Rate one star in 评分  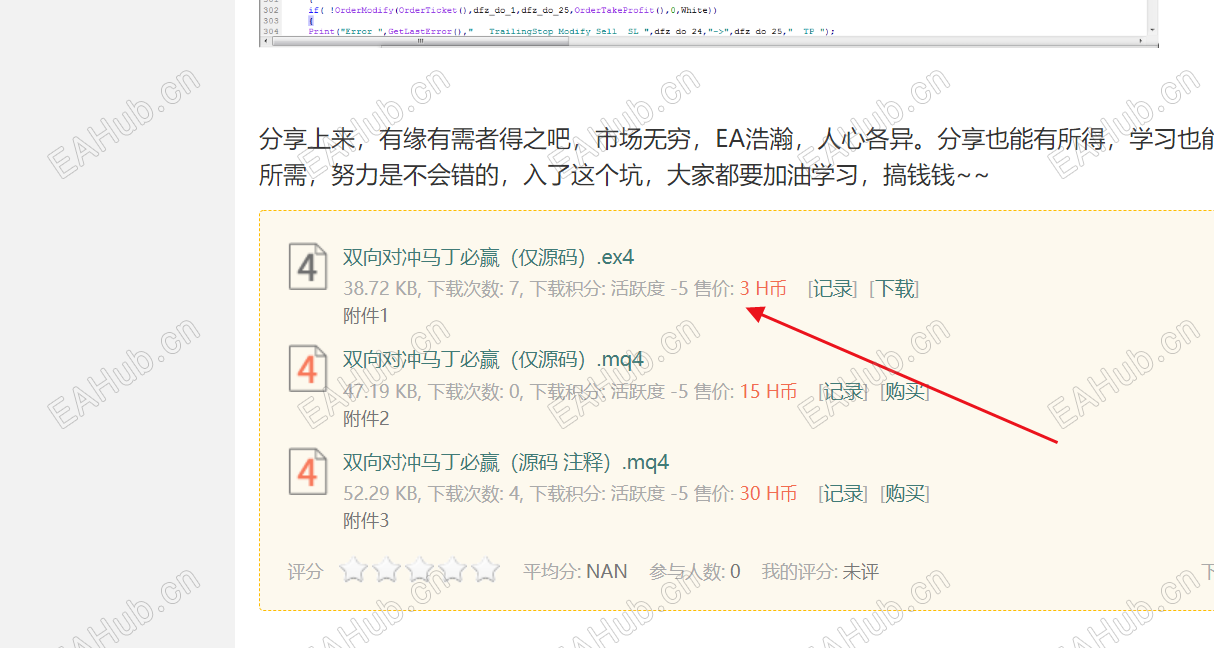pos(354,570)
